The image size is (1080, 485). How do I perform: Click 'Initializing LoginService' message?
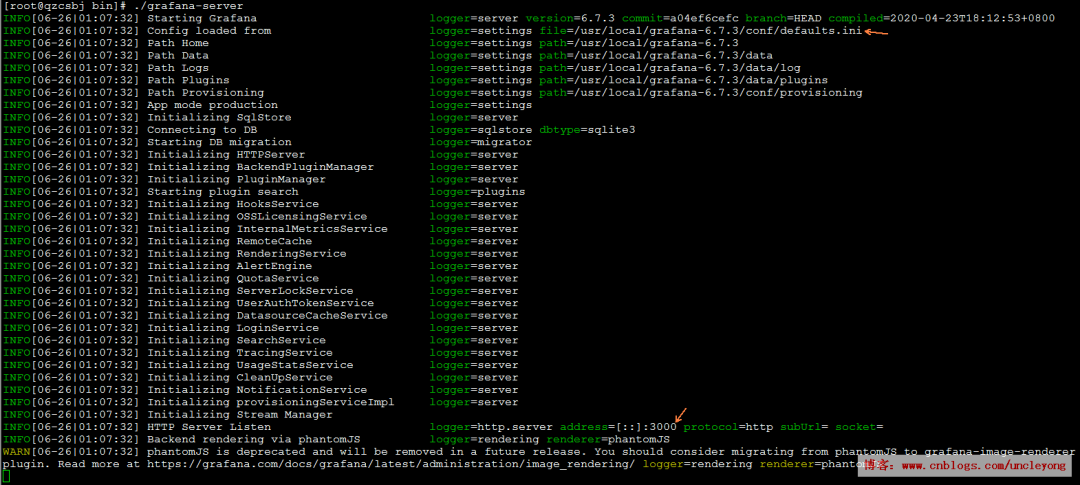coord(233,328)
